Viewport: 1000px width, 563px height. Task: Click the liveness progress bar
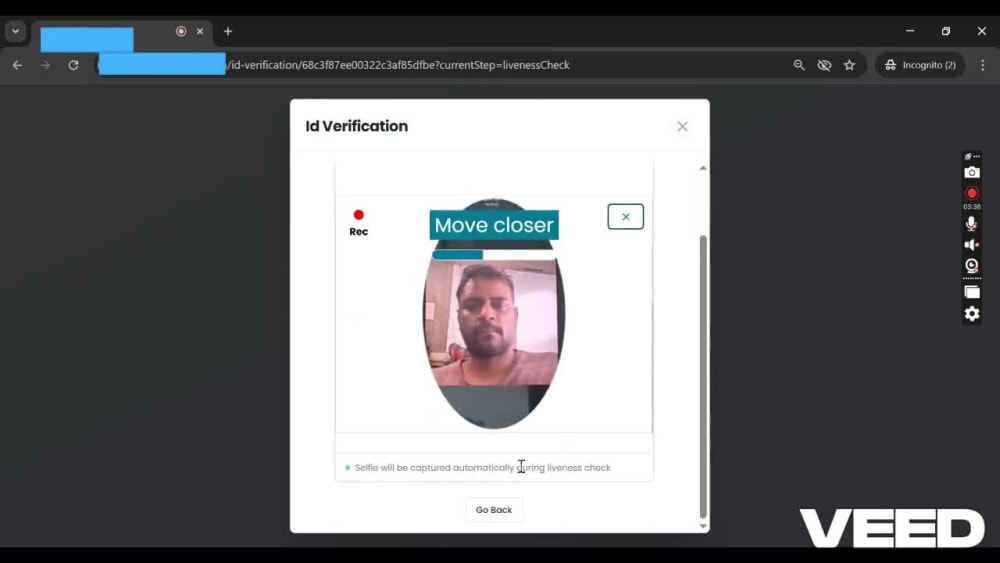pos(493,254)
